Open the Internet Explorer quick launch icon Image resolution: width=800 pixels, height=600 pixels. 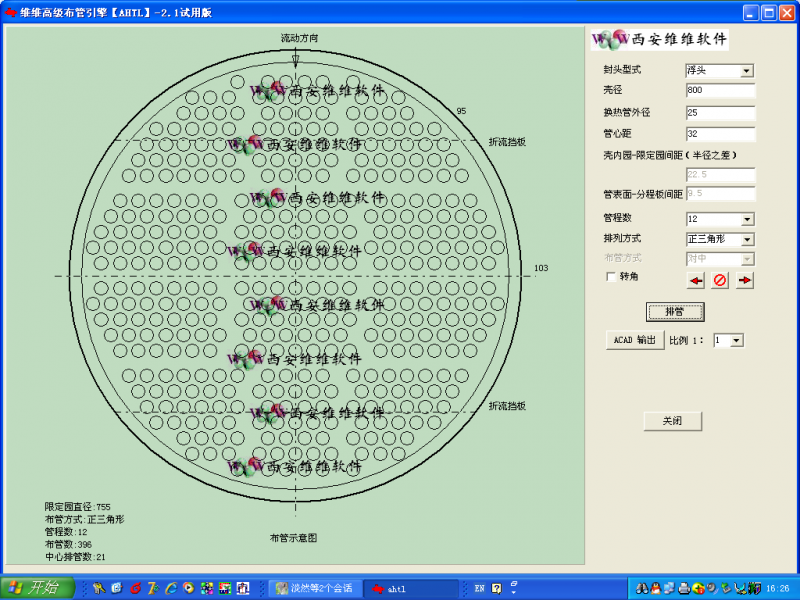[170, 588]
